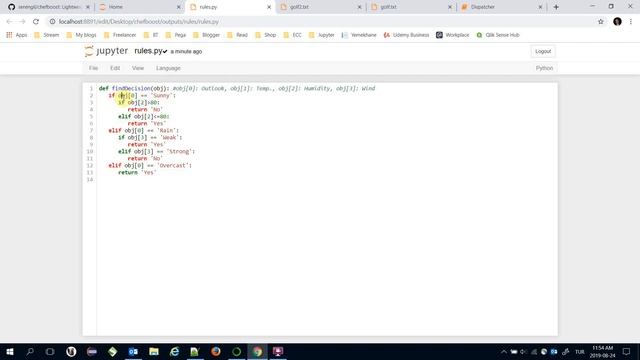
Task: Bookmark this page with the star icon
Action: [601, 22]
